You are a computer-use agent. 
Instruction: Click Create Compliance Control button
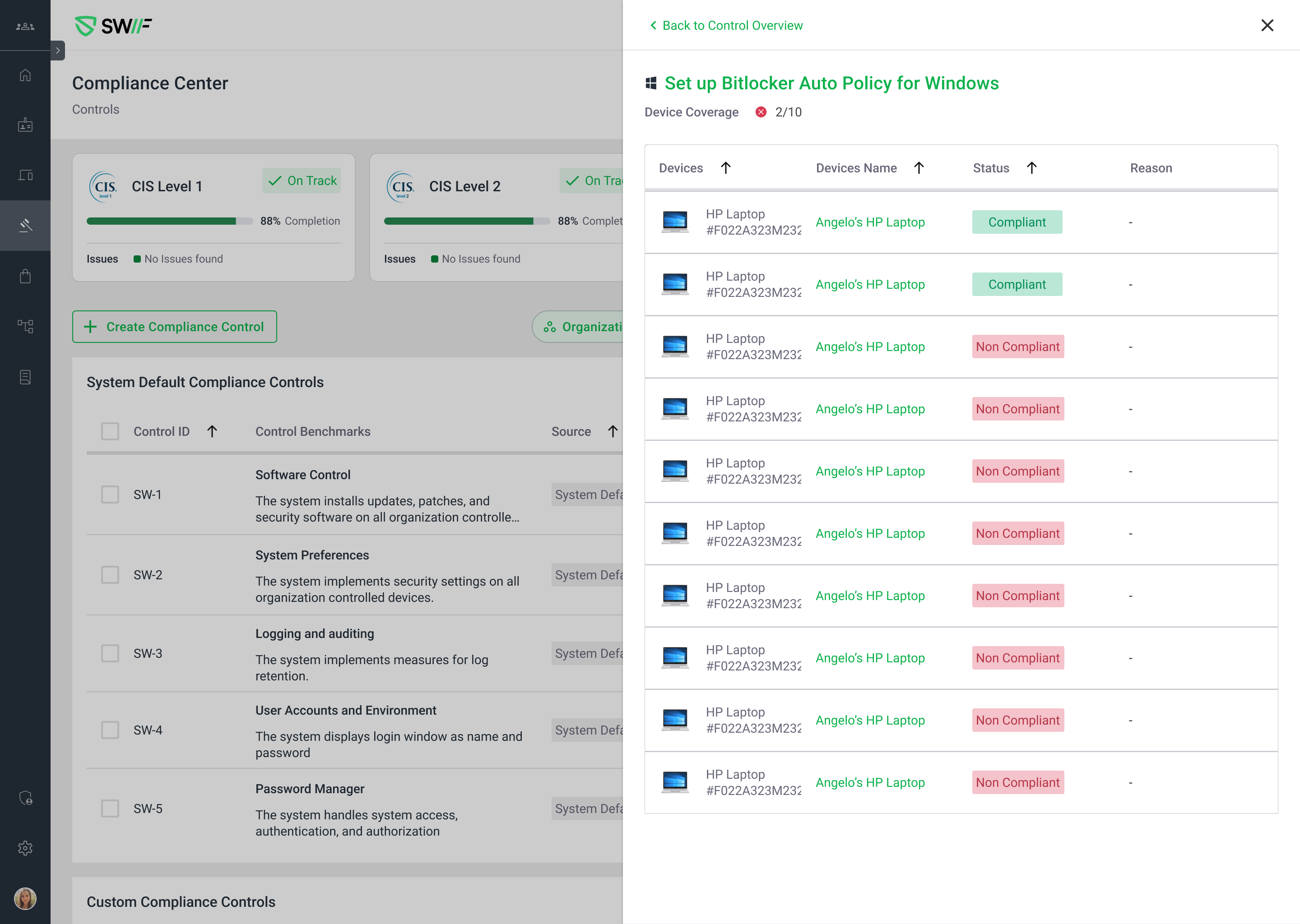tap(175, 327)
